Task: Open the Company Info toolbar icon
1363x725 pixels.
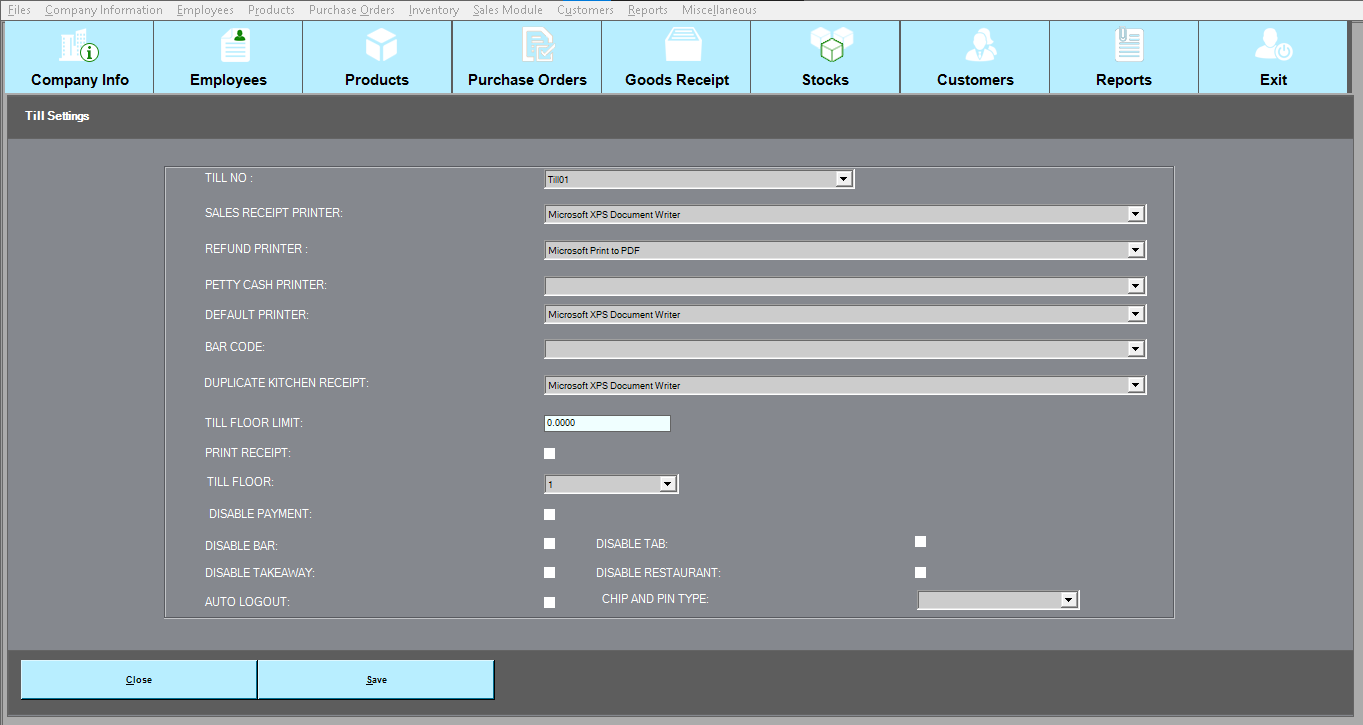Action: click(x=80, y=47)
